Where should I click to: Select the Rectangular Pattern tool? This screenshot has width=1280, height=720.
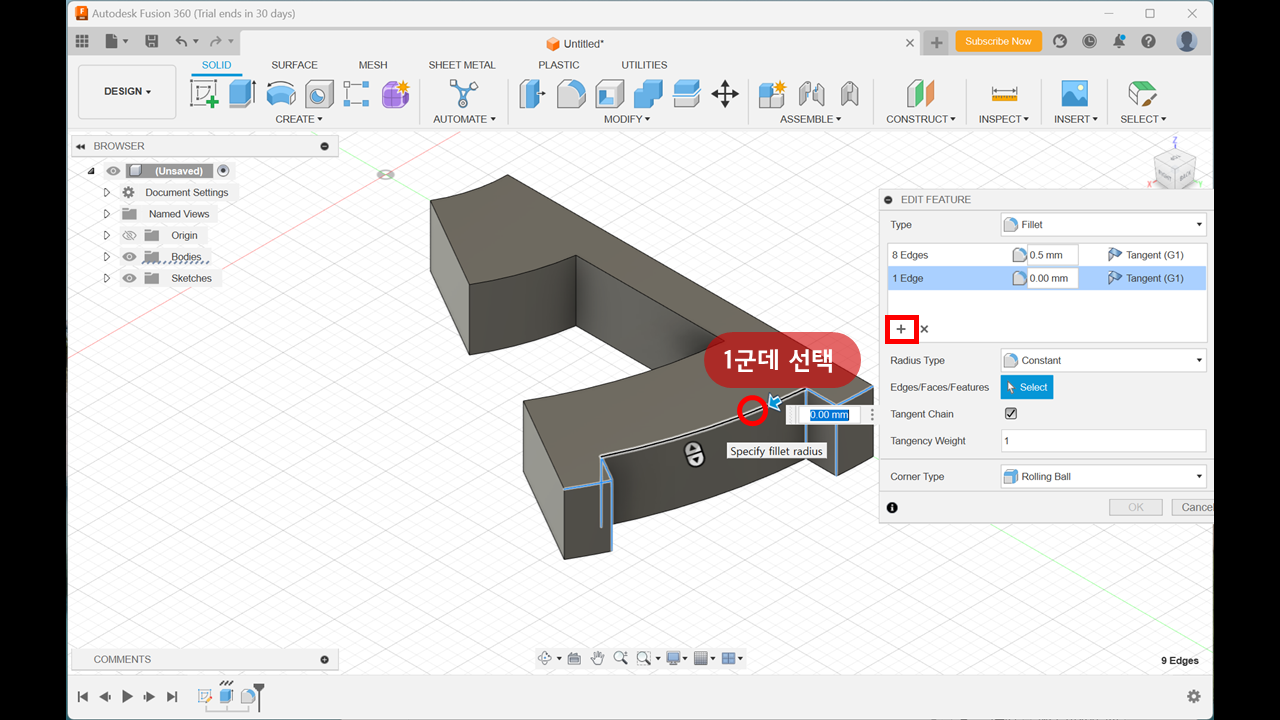357,94
